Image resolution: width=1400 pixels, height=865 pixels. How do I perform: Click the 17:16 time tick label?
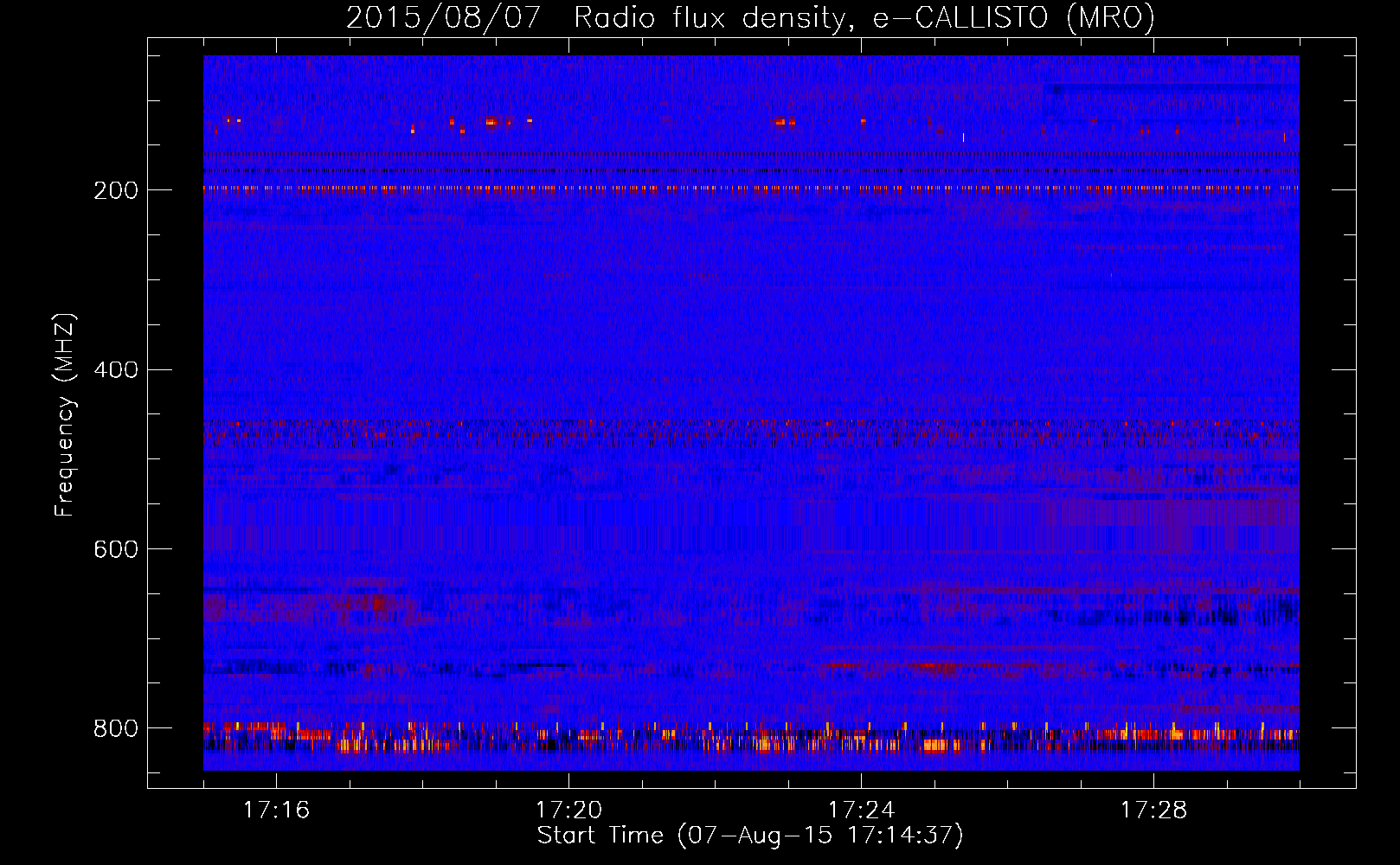click(276, 810)
